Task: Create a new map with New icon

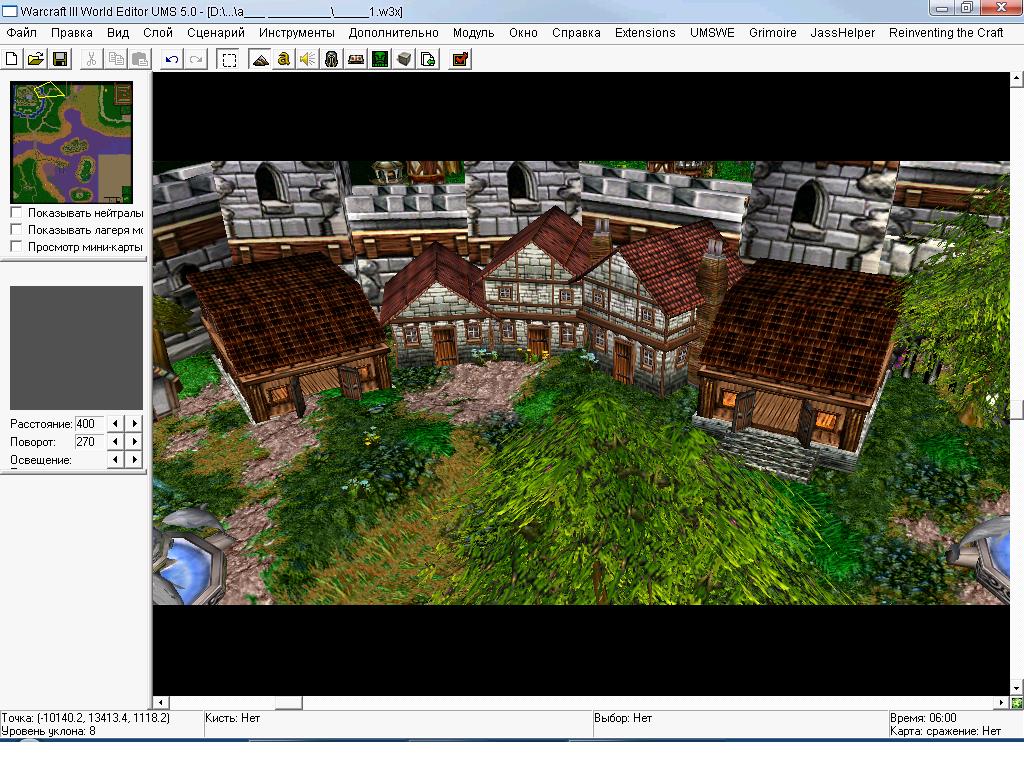Action: pos(12,59)
